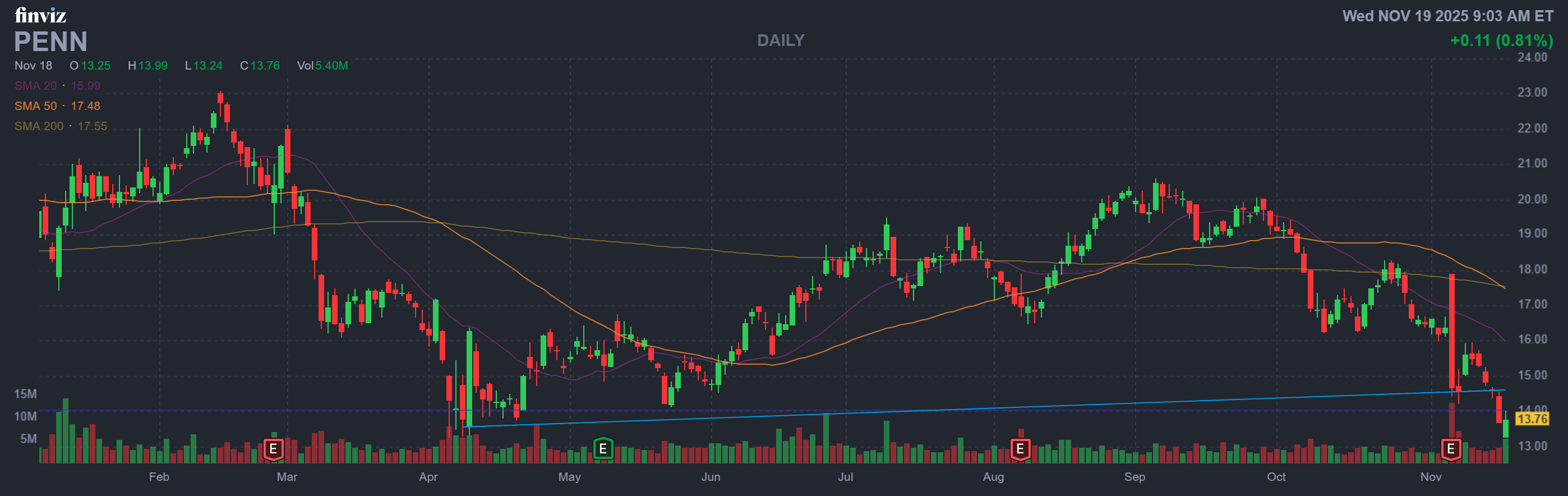Click the PENN ticker symbol
Image resolution: width=1568 pixels, height=496 pixels.
[x=50, y=42]
